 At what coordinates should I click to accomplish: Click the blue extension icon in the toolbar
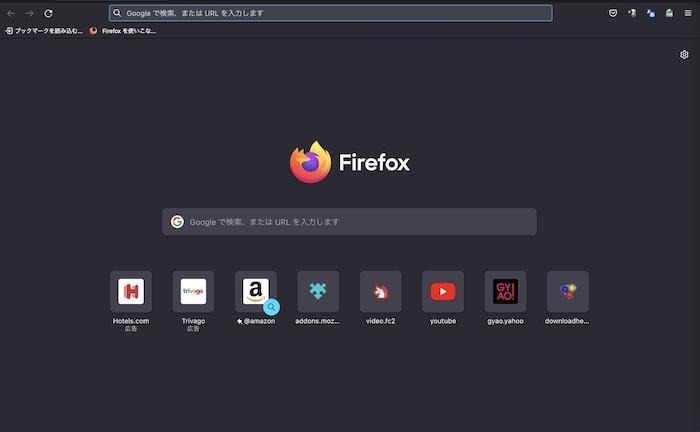pyautogui.click(x=651, y=13)
